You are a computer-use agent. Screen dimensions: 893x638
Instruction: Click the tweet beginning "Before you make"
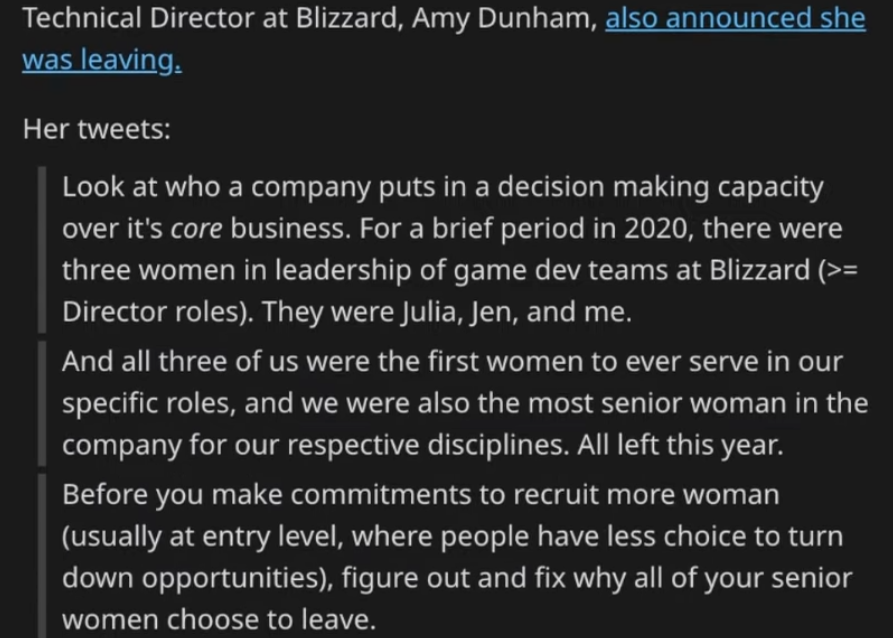[457, 557]
